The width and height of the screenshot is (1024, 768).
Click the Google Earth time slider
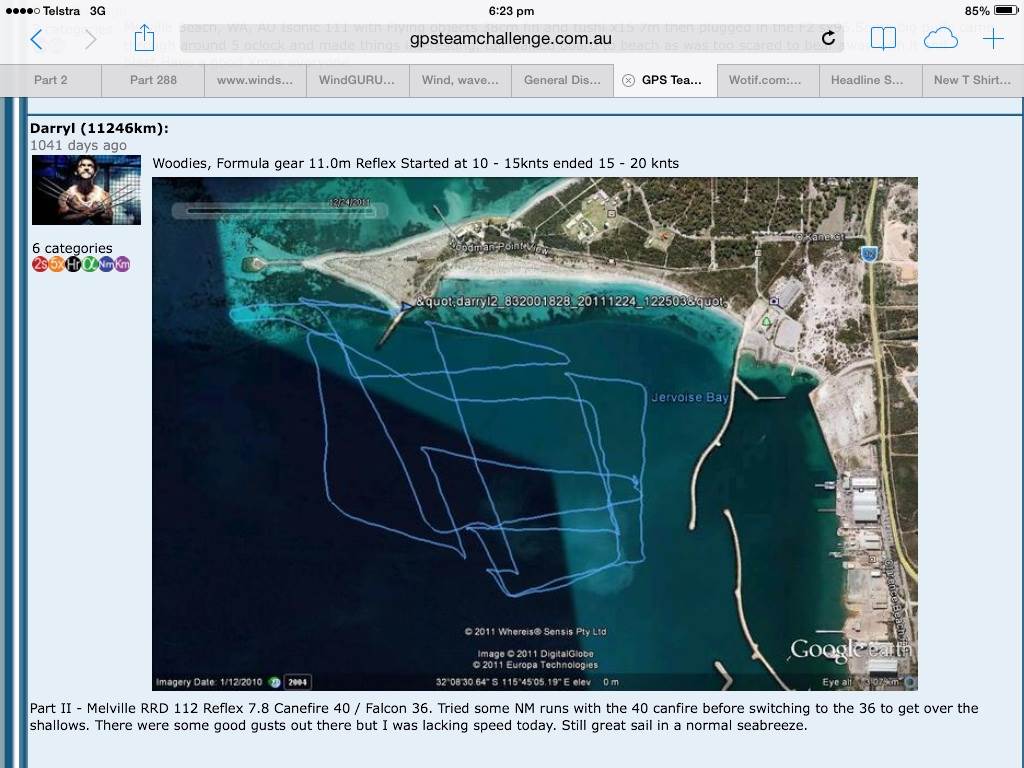272,210
